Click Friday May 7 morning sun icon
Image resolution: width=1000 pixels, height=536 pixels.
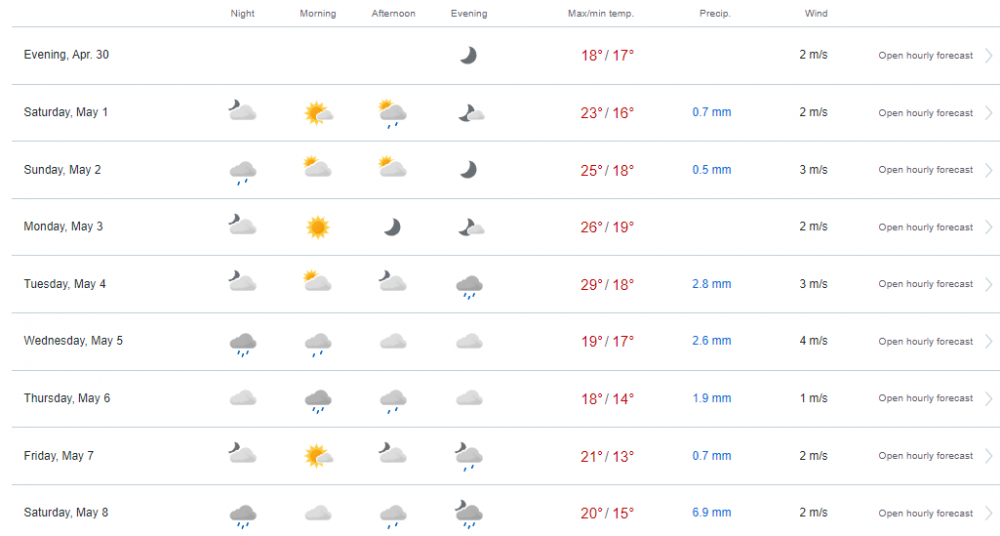click(318, 457)
